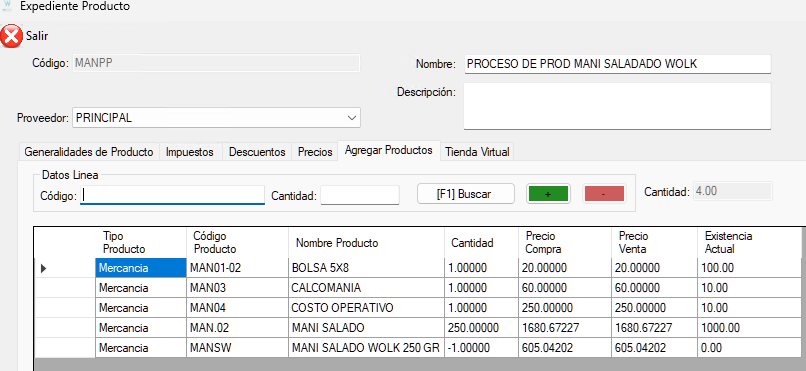Click the red minus remove button

point(604,194)
